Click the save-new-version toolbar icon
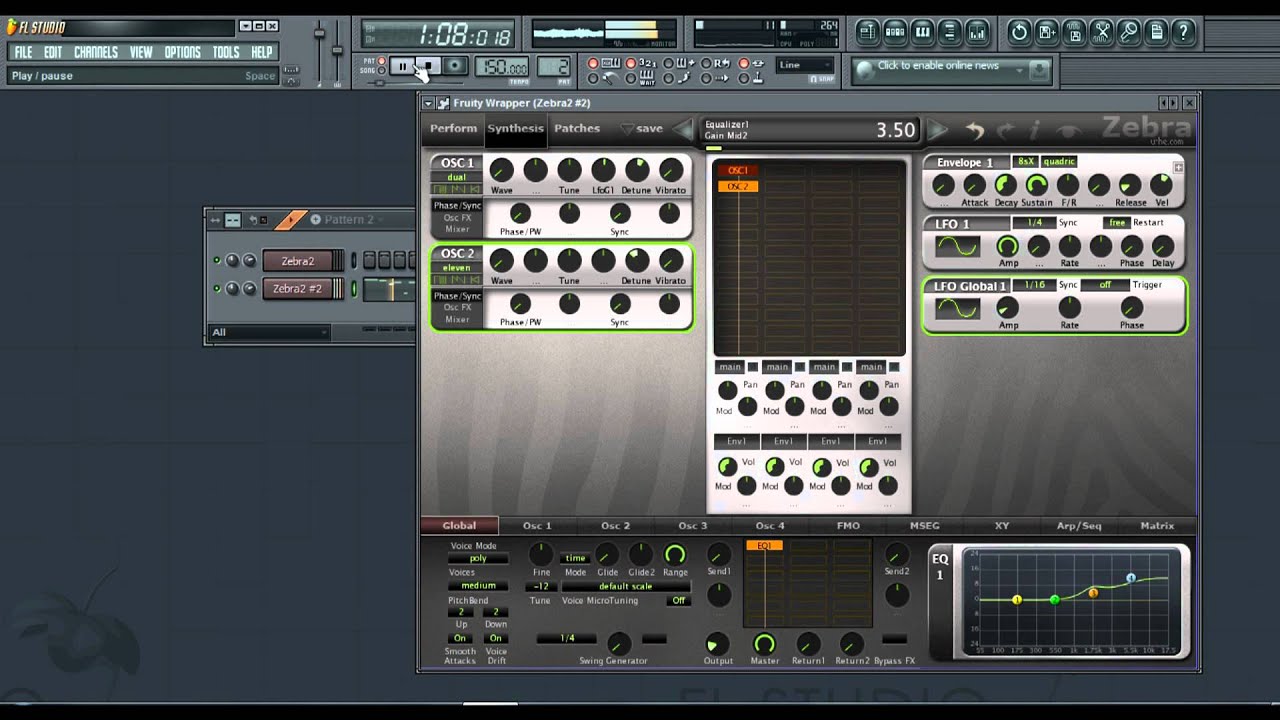The height and width of the screenshot is (720, 1280). [x=1046, y=32]
